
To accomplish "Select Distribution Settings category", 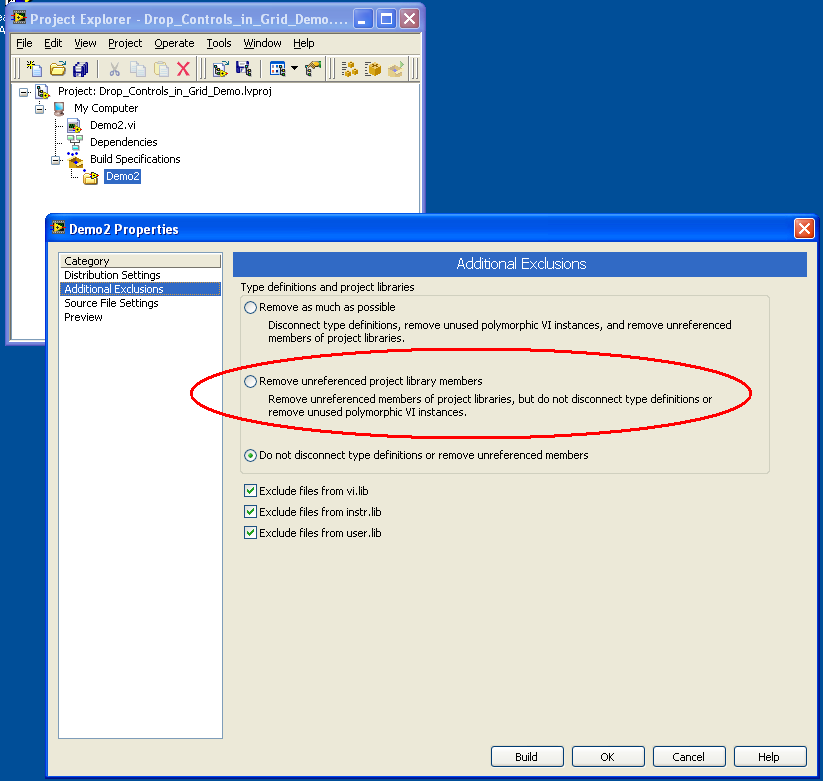I will click(x=140, y=275).
